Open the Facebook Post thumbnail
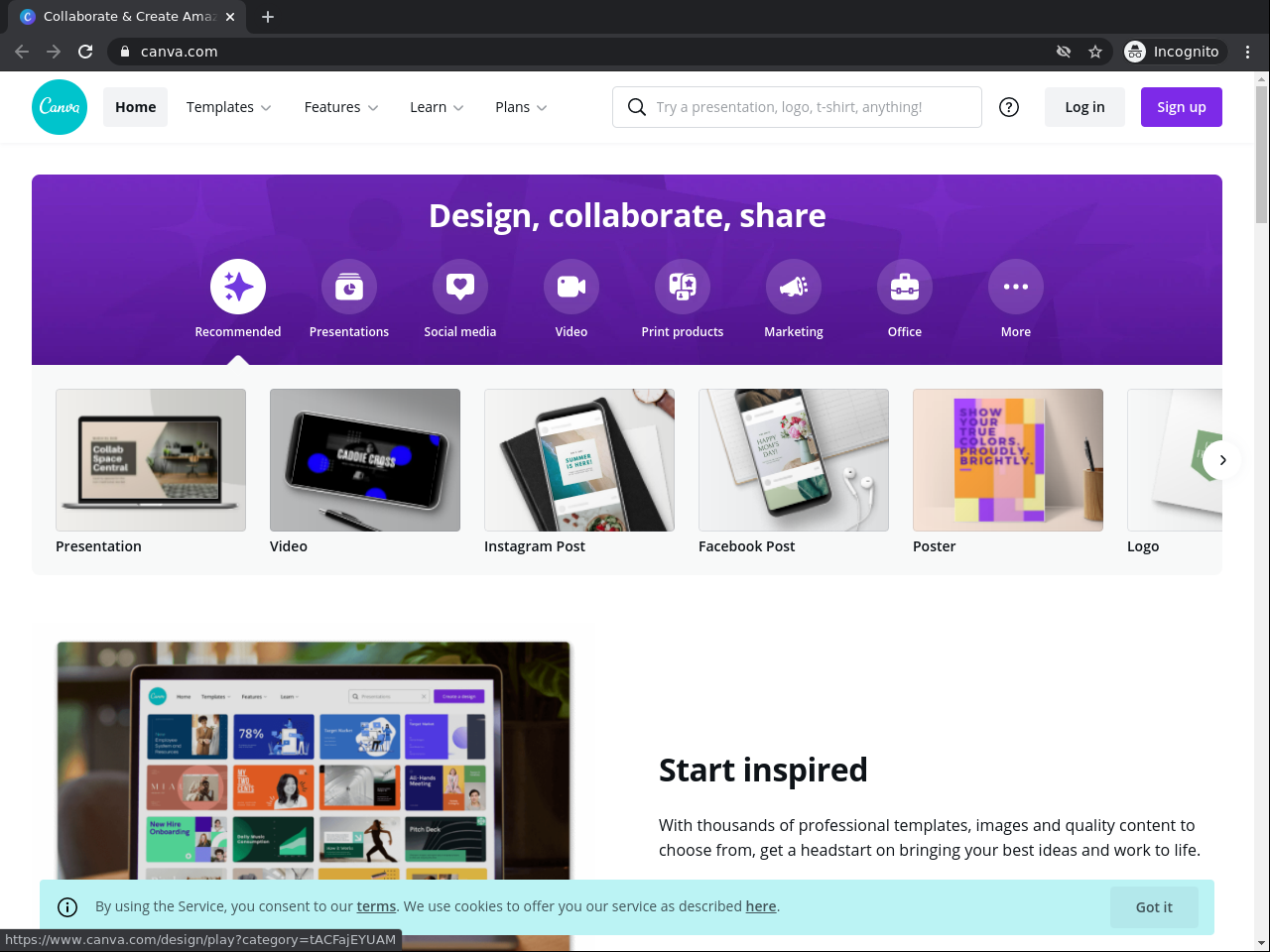Image resolution: width=1270 pixels, height=952 pixels. pos(794,460)
